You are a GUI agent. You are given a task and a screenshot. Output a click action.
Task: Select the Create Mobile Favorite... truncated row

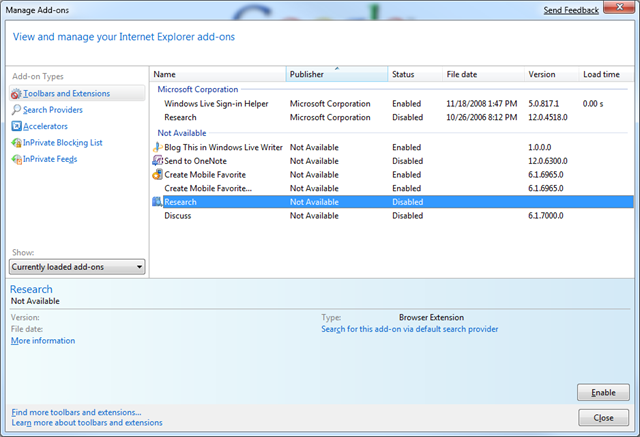click(392, 188)
